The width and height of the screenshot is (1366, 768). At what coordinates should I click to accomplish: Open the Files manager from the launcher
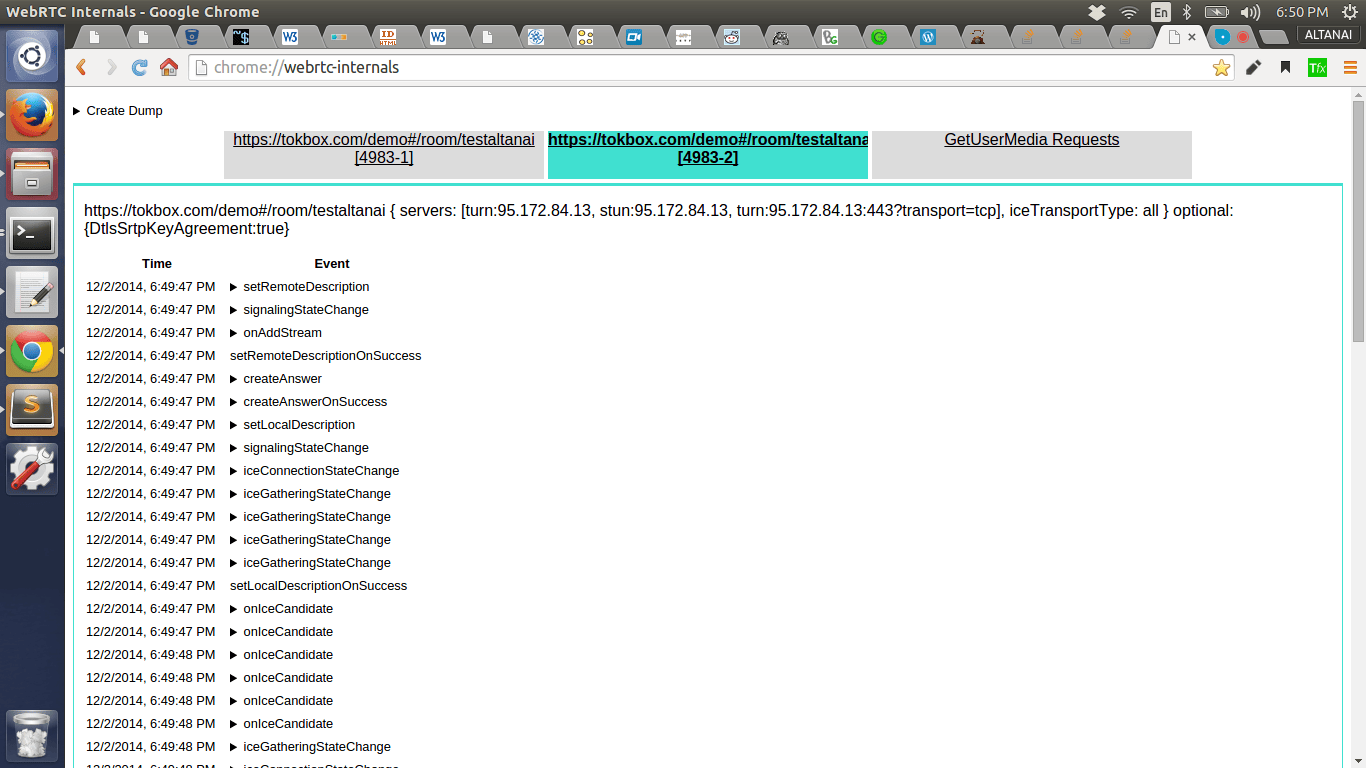coord(33,174)
